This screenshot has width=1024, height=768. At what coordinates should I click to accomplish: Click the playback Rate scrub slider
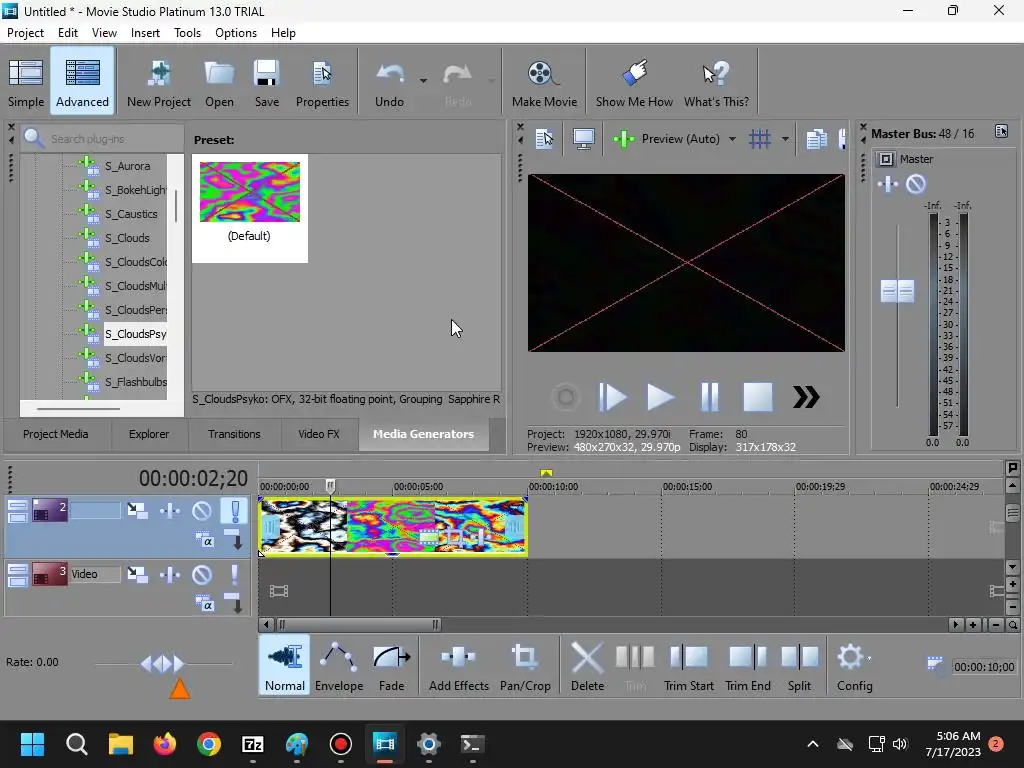pos(163,664)
